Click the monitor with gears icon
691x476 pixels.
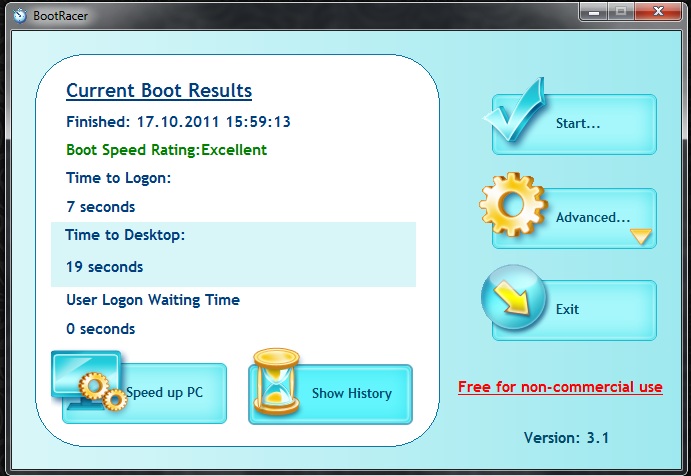pos(90,381)
